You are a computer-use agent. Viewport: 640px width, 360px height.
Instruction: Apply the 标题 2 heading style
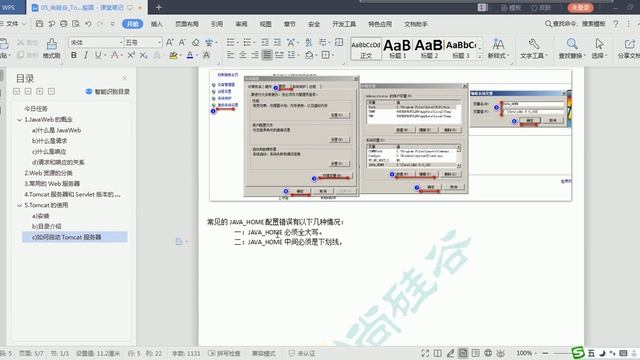429,49
